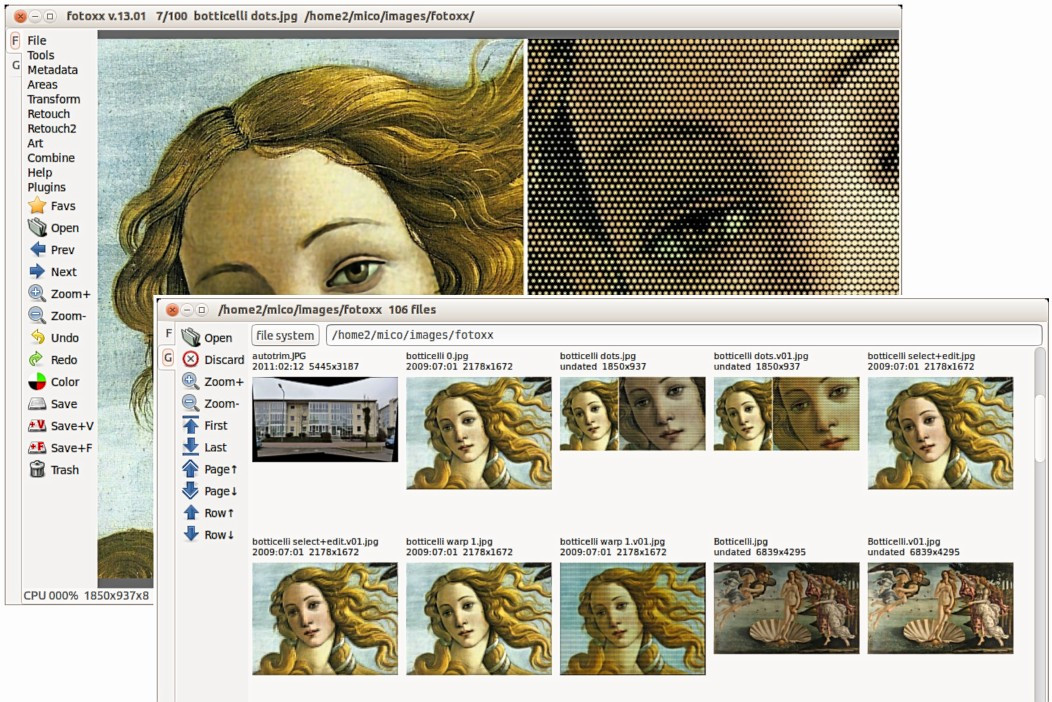Open the Transform menu
The height and width of the screenshot is (702, 1052).
tap(54, 99)
